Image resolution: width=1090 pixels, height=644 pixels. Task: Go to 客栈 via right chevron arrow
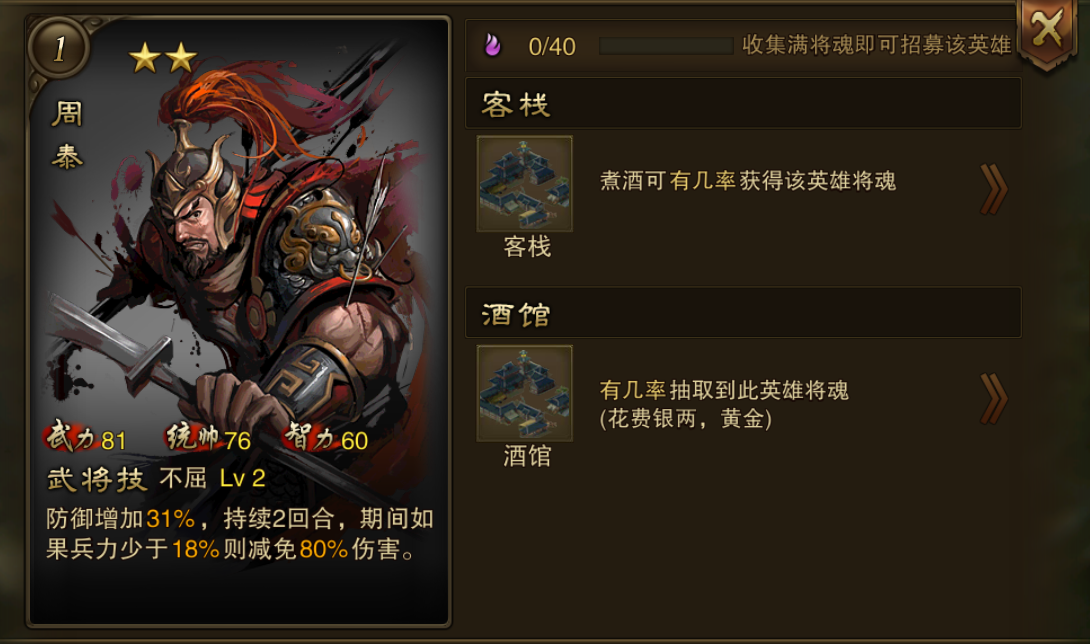click(x=994, y=189)
